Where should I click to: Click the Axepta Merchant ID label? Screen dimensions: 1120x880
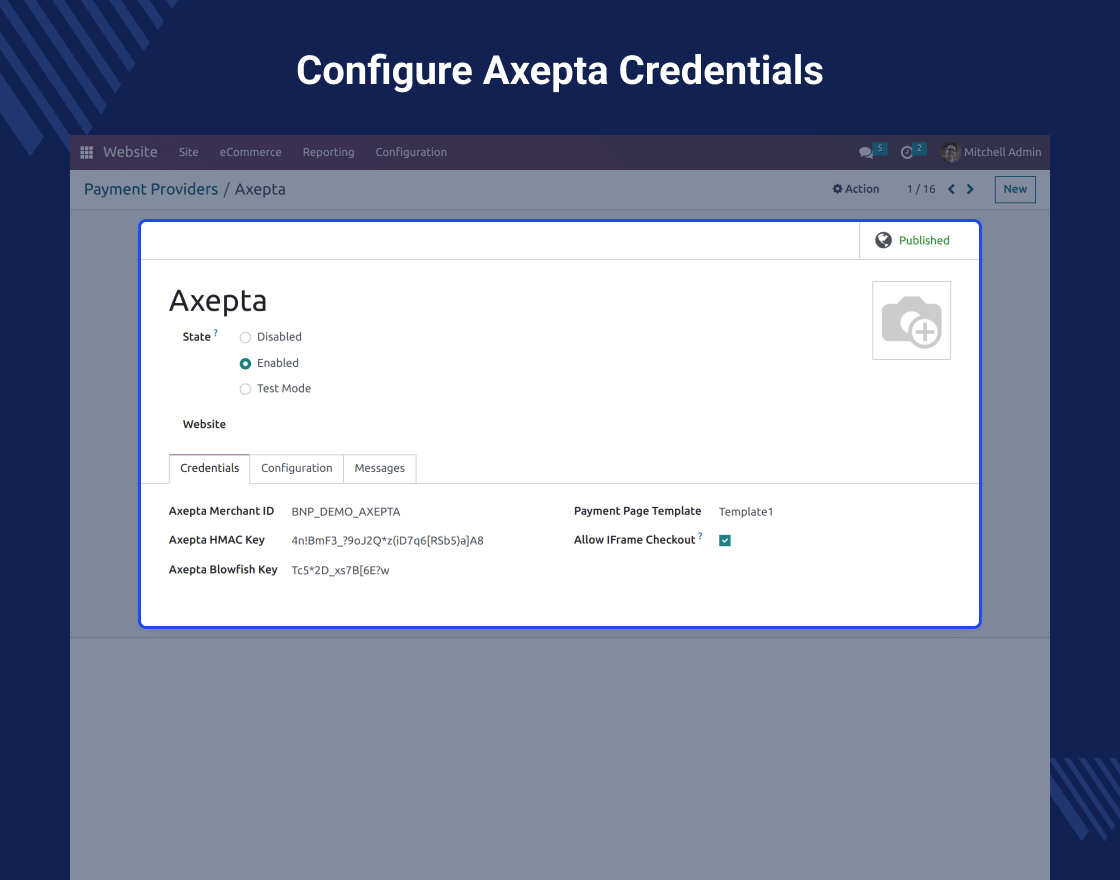[x=221, y=511]
